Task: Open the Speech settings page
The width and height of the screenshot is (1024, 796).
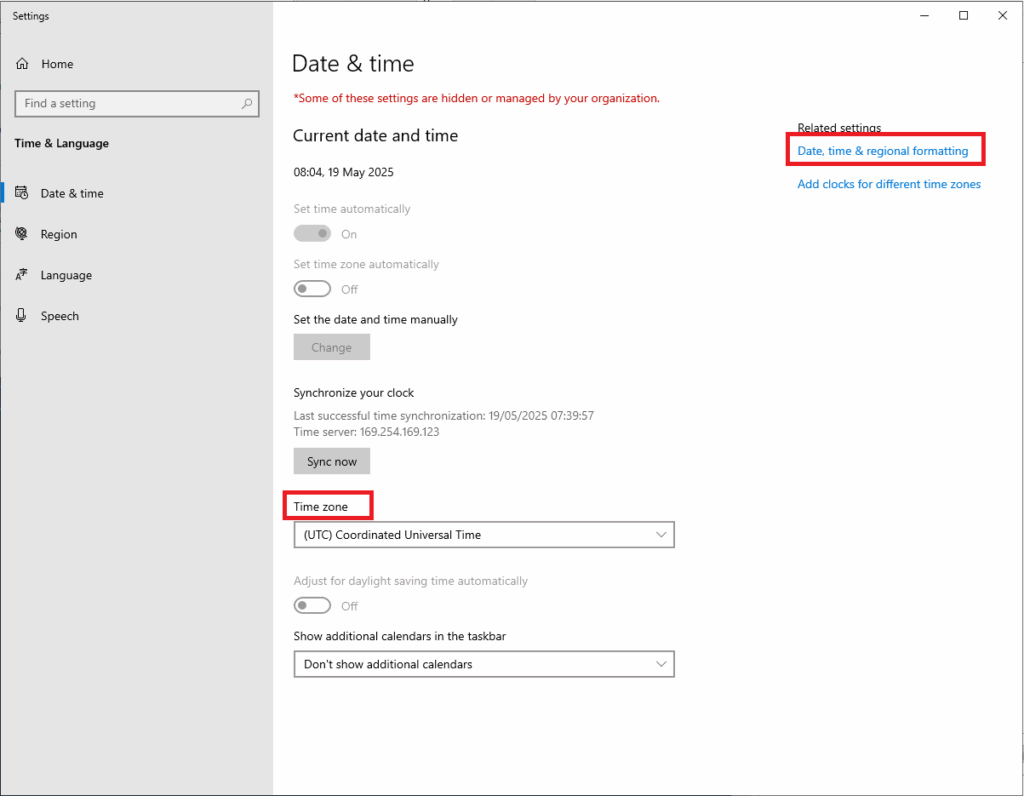Action: [x=136, y=316]
